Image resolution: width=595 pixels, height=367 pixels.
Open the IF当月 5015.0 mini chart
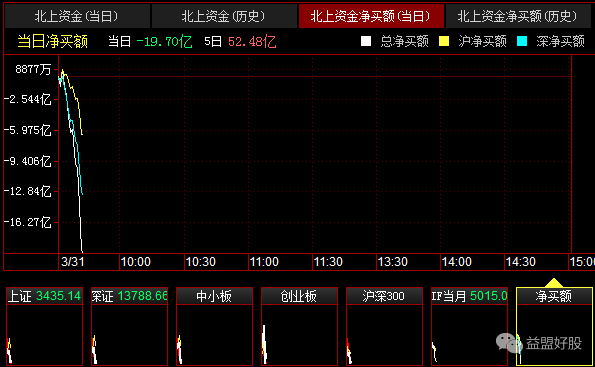point(469,326)
